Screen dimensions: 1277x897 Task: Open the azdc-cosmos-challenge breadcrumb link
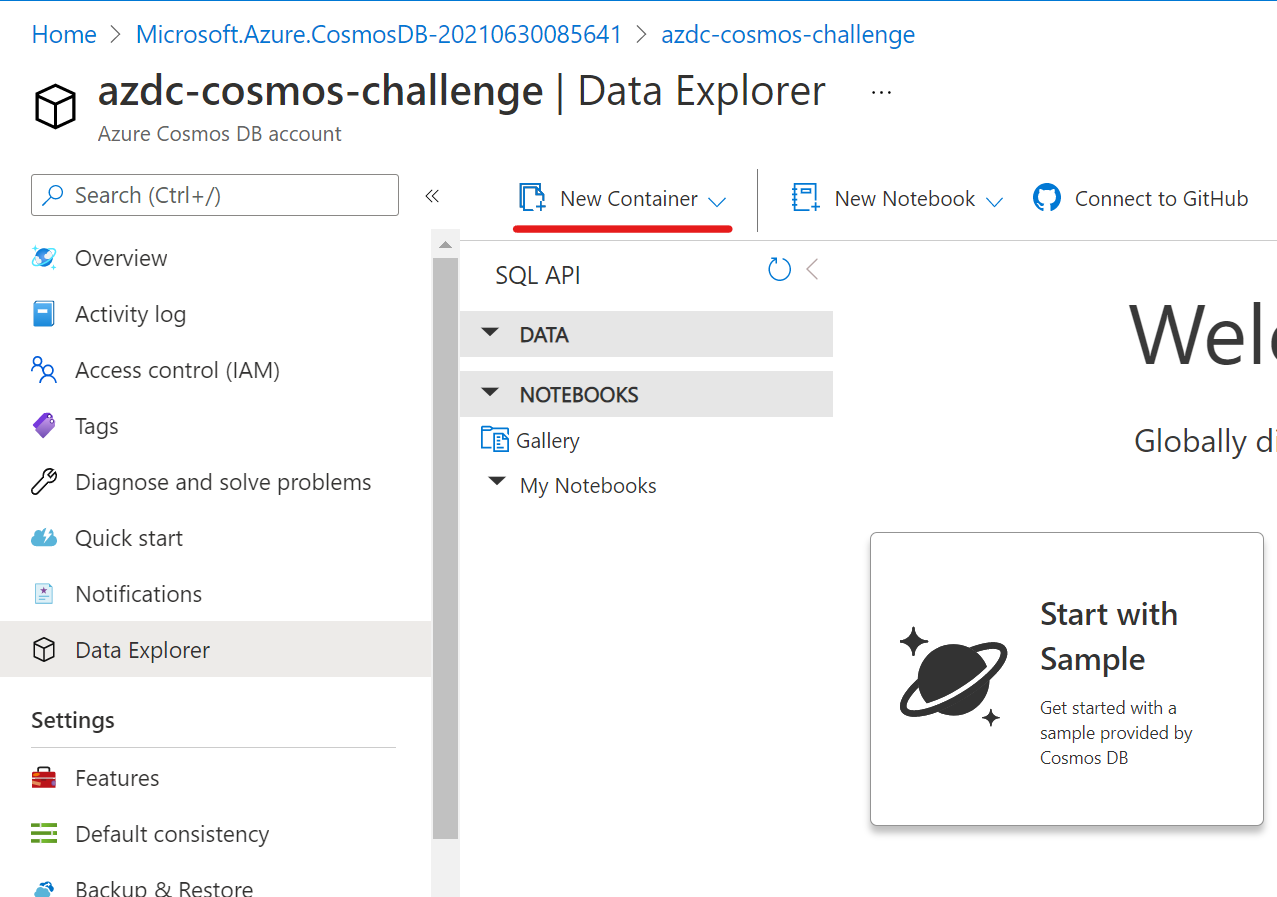787,33
